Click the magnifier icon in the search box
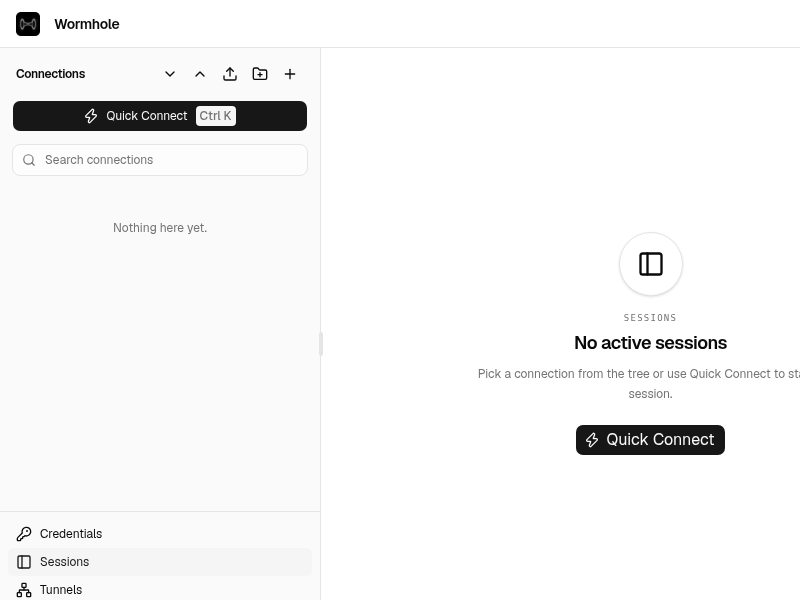The width and height of the screenshot is (800, 600). tap(29, 160)
